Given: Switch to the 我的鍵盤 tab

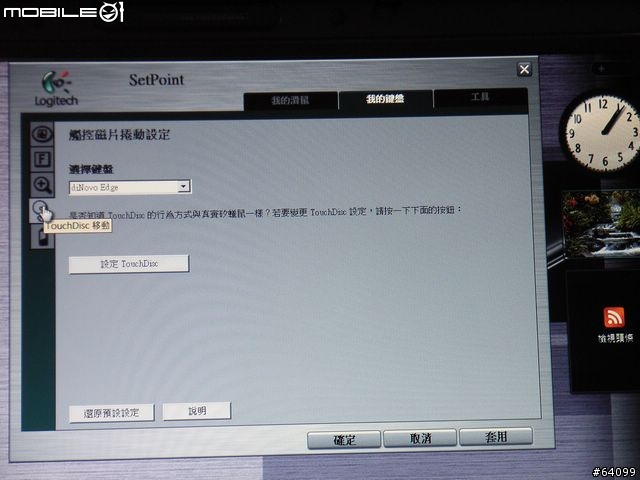Looking at the screenshot, I should [x=385, y=98].
